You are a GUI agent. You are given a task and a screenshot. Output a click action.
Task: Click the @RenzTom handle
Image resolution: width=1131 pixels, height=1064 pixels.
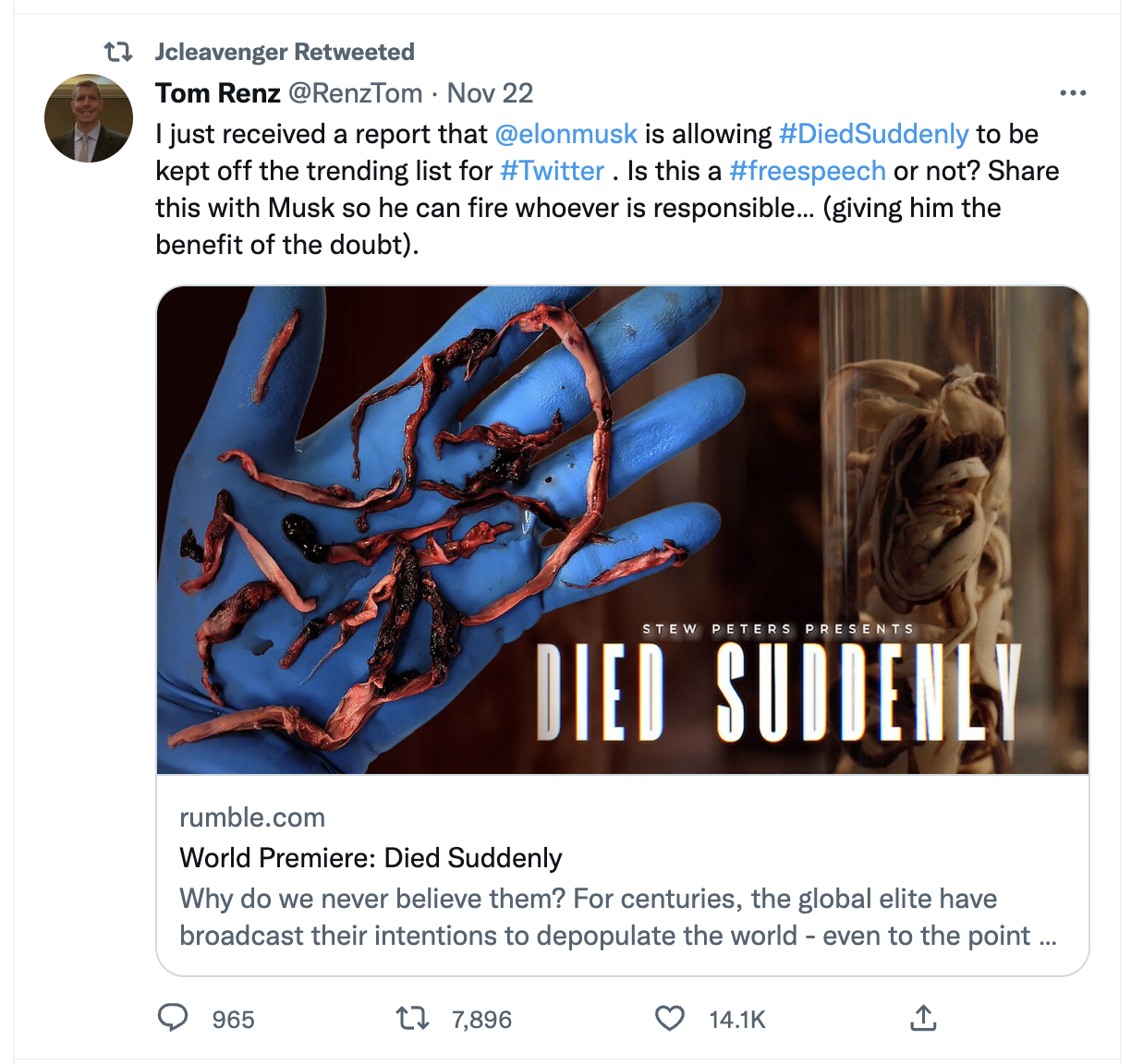coord(356,93)
